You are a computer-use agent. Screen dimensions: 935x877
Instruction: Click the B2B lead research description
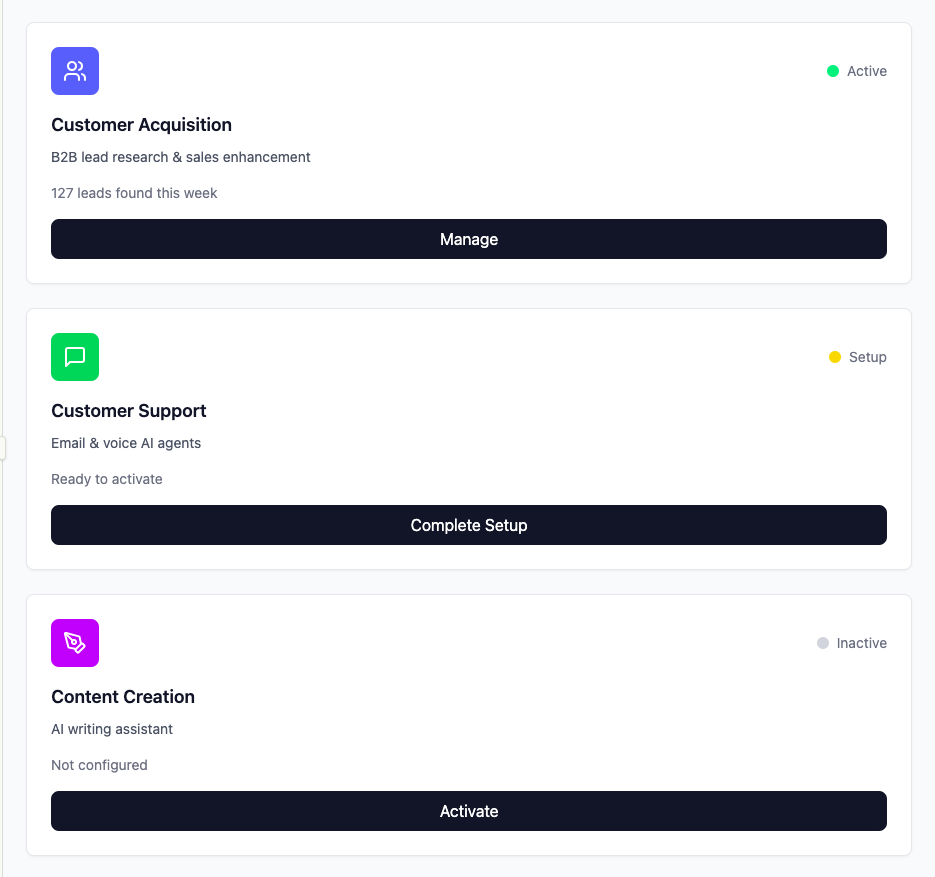(181, 157)
